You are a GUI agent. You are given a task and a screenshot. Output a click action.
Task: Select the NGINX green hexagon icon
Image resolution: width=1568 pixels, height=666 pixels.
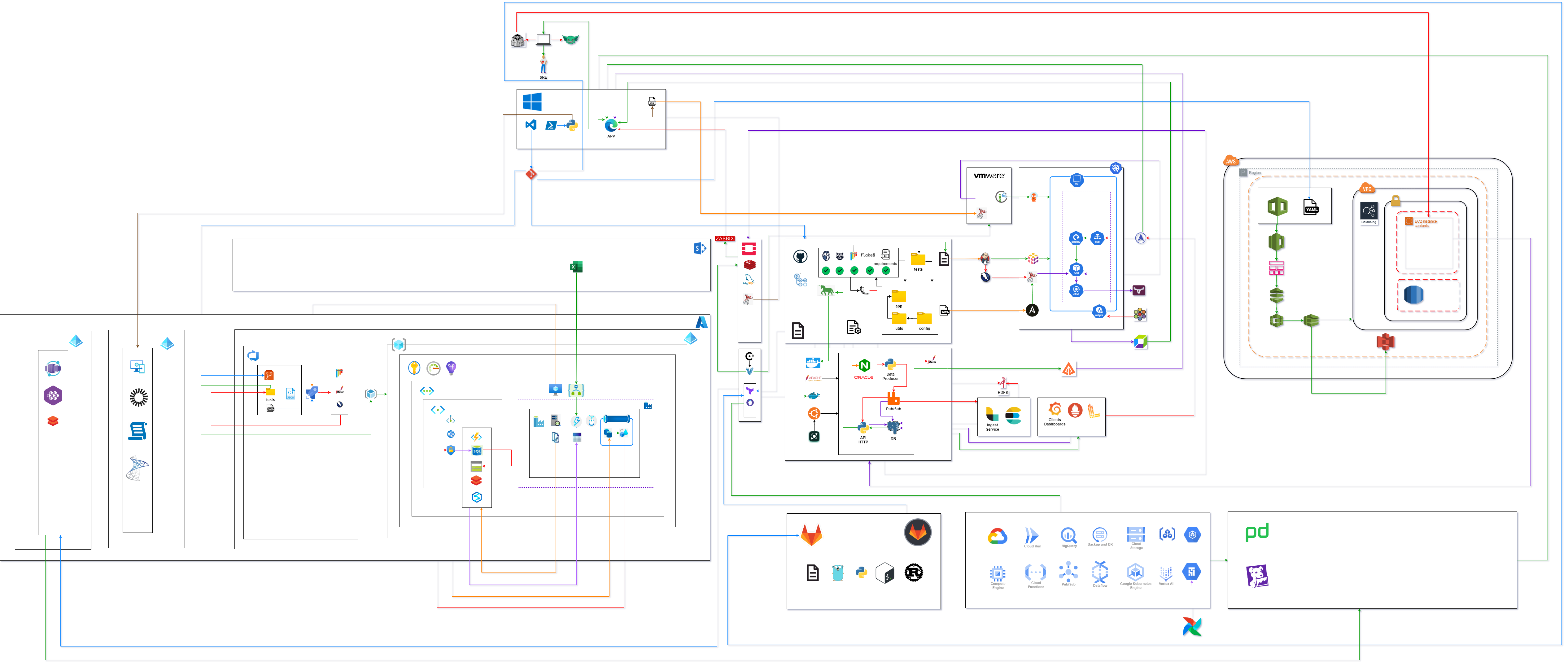864,366
